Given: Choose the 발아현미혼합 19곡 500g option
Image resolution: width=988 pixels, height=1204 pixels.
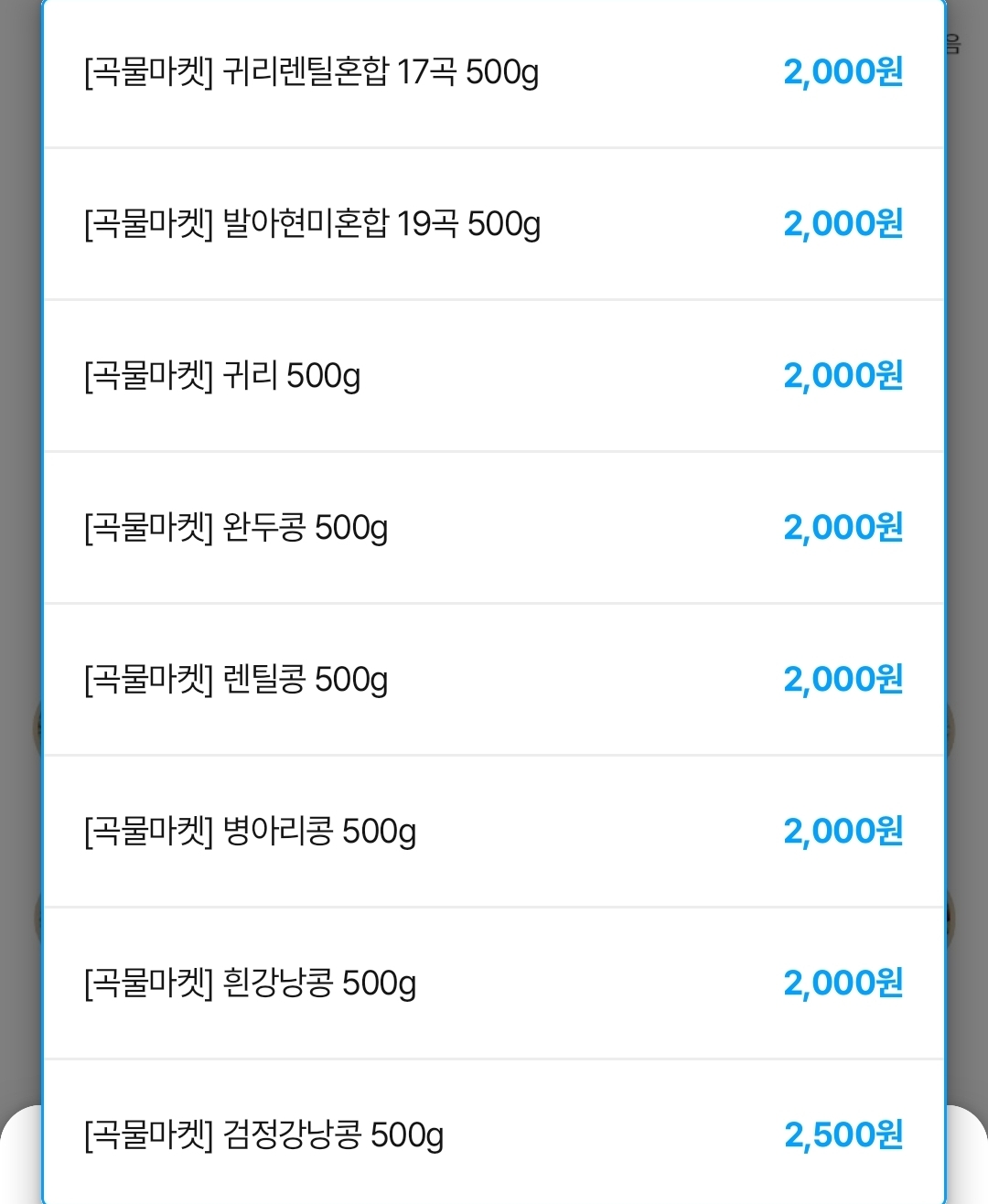Looking at the screenshot, I should click(x=312, y=223).
